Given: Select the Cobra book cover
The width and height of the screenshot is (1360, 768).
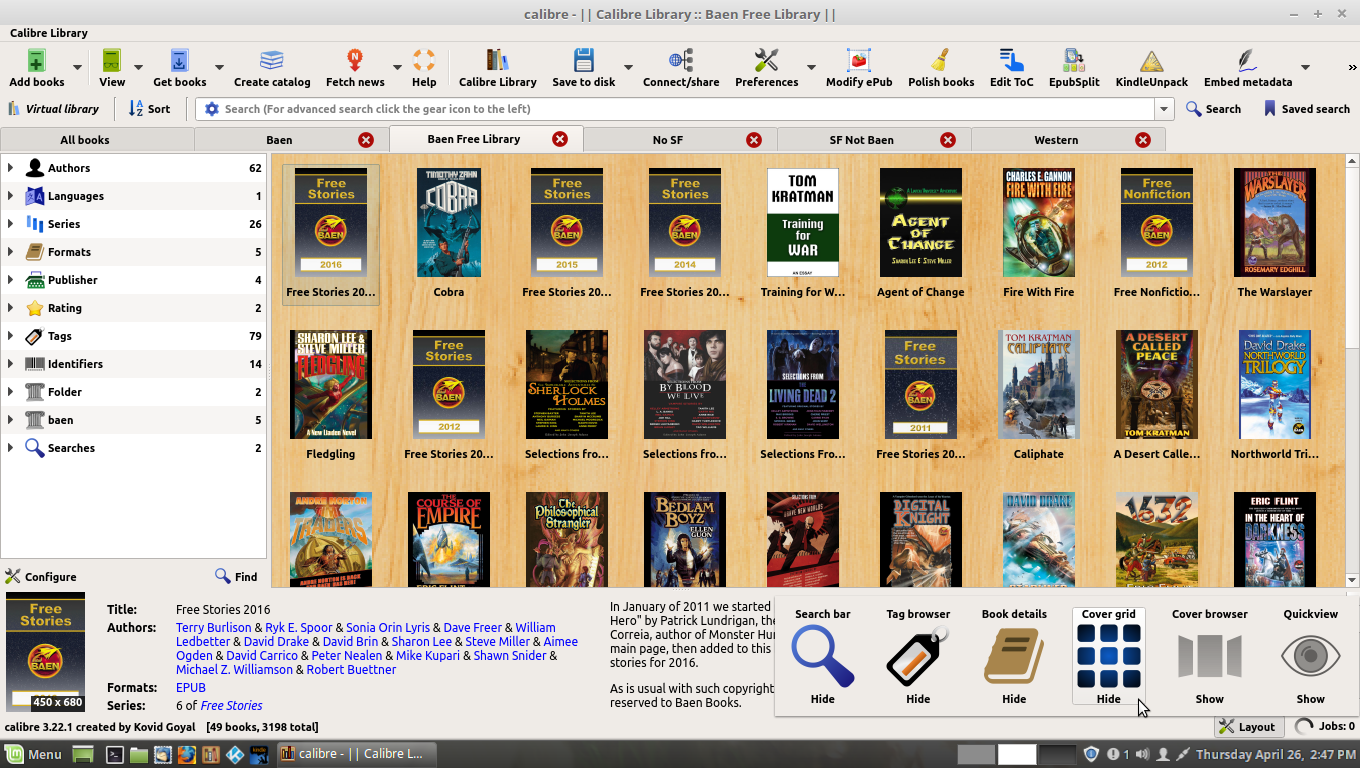Looking at the screenshot, I should pyautogui.click(x=449, y=223).
